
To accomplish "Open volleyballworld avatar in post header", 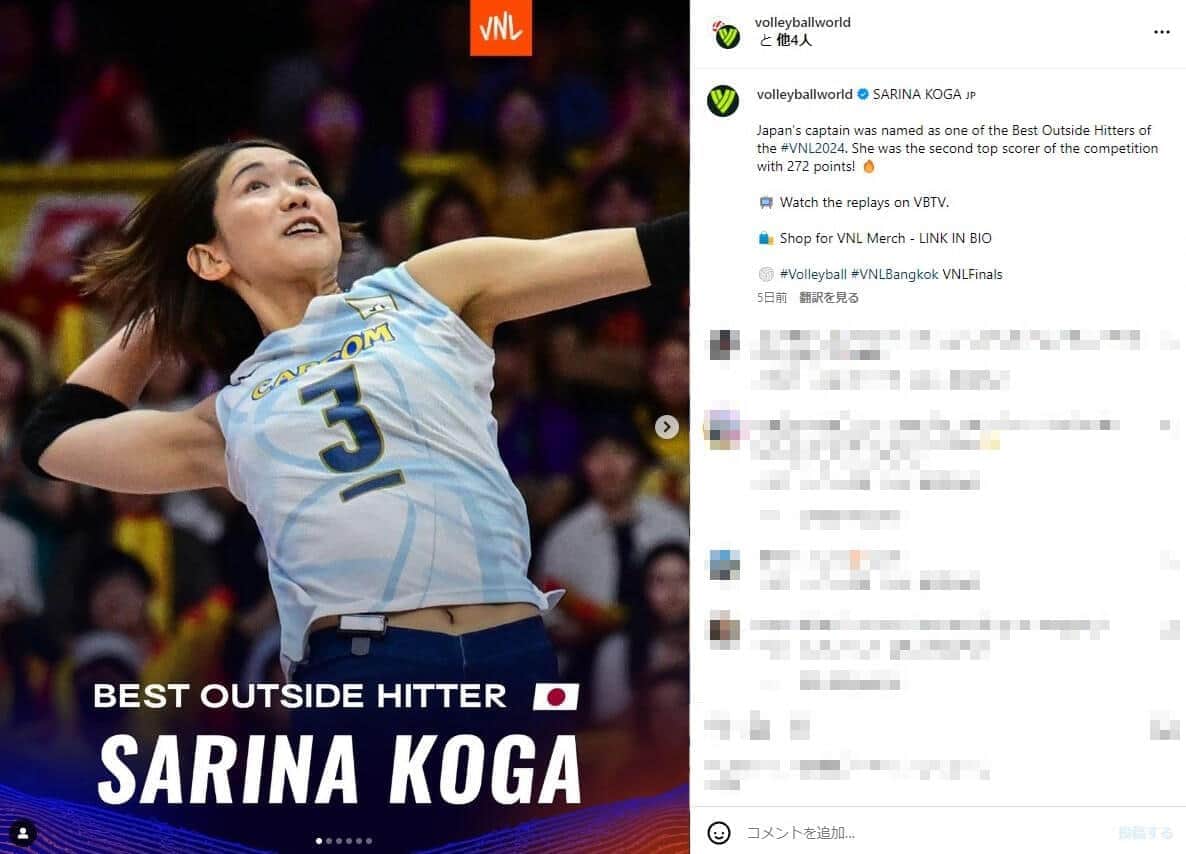I will click(x=727, y=34).
